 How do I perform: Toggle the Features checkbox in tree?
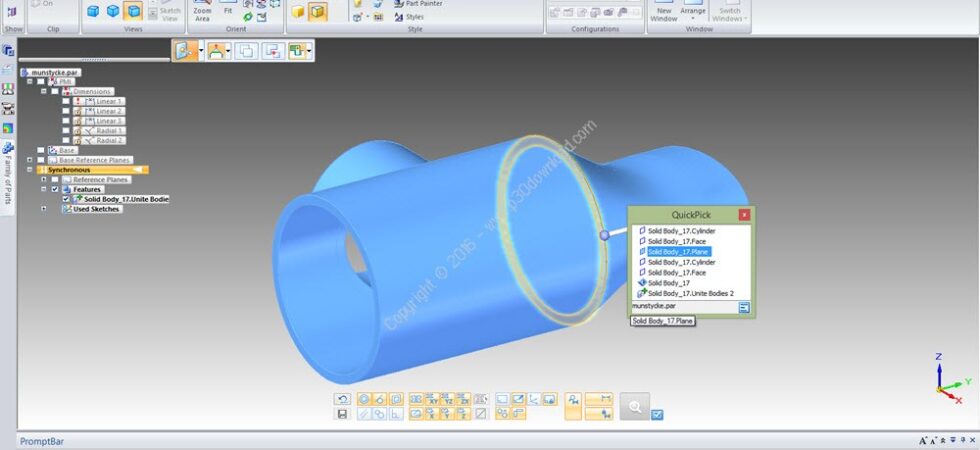[x=55, y=189]
